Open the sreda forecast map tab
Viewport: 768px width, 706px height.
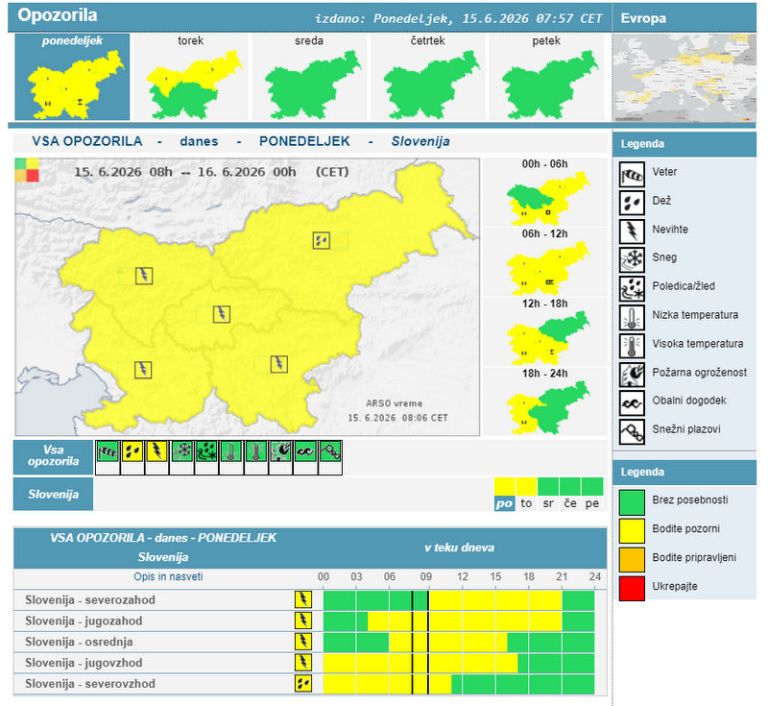(309, 77)
